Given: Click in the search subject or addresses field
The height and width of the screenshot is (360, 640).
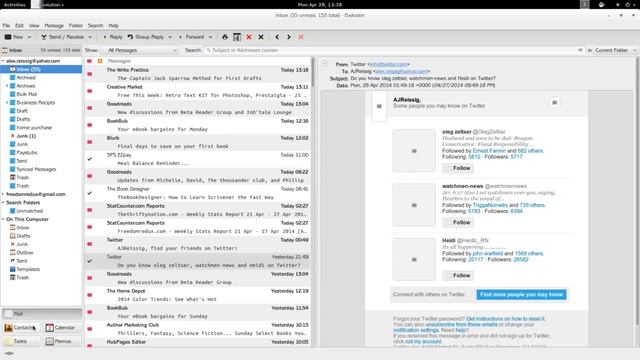Looking at the screenshot, I should point(394,50).
